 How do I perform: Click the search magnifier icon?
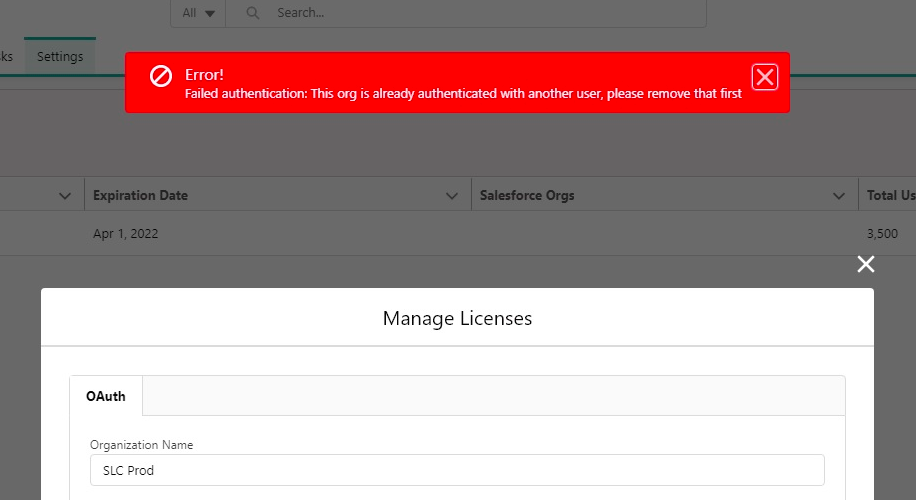(252, 13)
